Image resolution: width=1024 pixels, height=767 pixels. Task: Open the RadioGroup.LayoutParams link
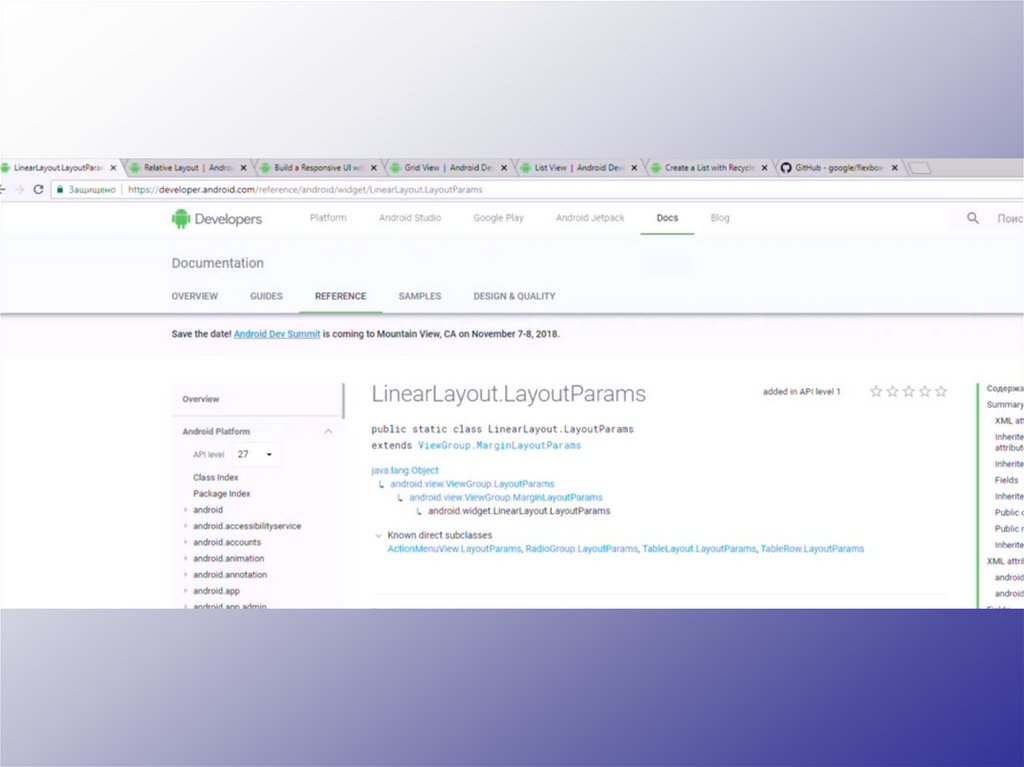[x=581, y=549]
